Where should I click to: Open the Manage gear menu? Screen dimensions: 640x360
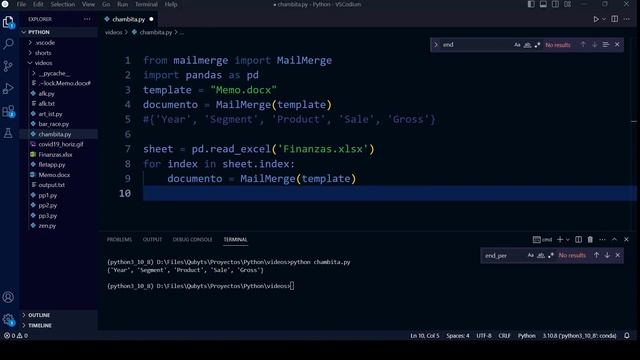pos(8,320)
